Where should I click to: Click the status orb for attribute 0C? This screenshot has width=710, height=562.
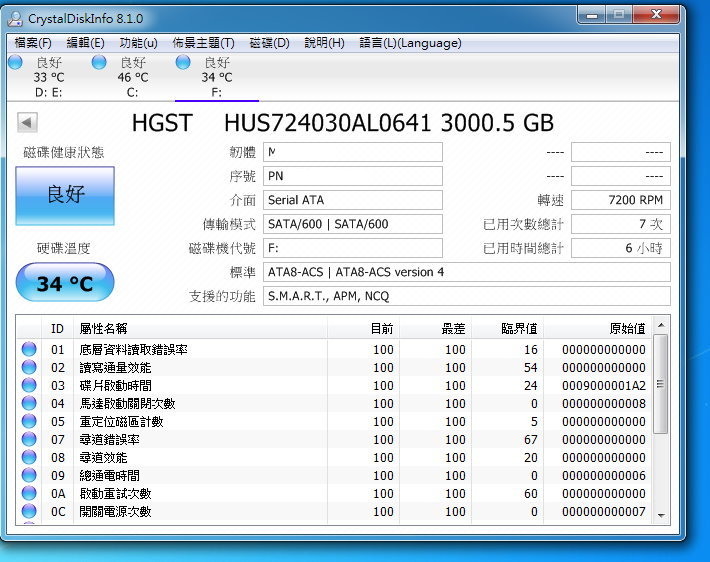tap(29, 511)
